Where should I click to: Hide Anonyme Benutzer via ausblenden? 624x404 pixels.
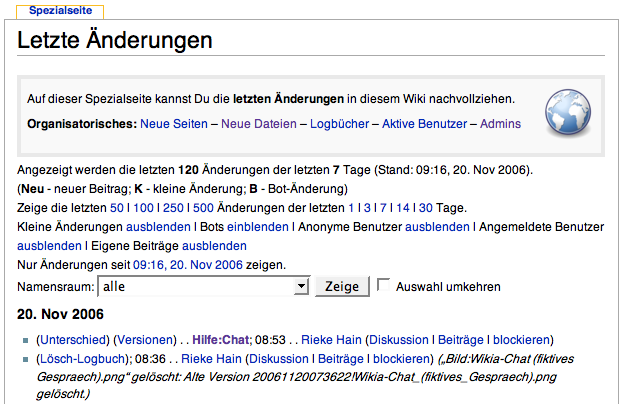point(437,227)
